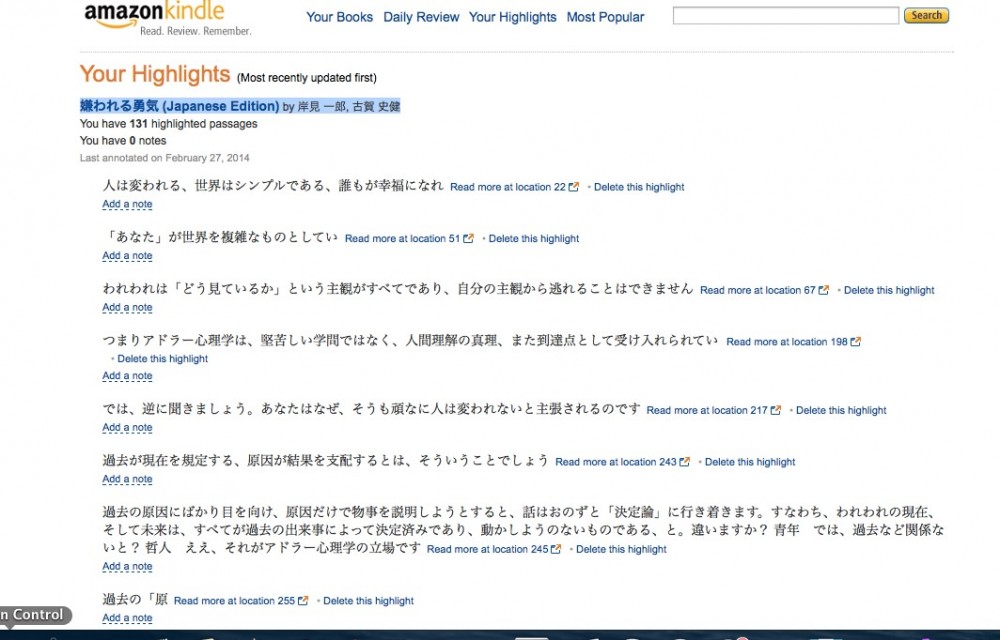
Task: Delete the highlight at location 245
Action: click(x=621, y=549)
